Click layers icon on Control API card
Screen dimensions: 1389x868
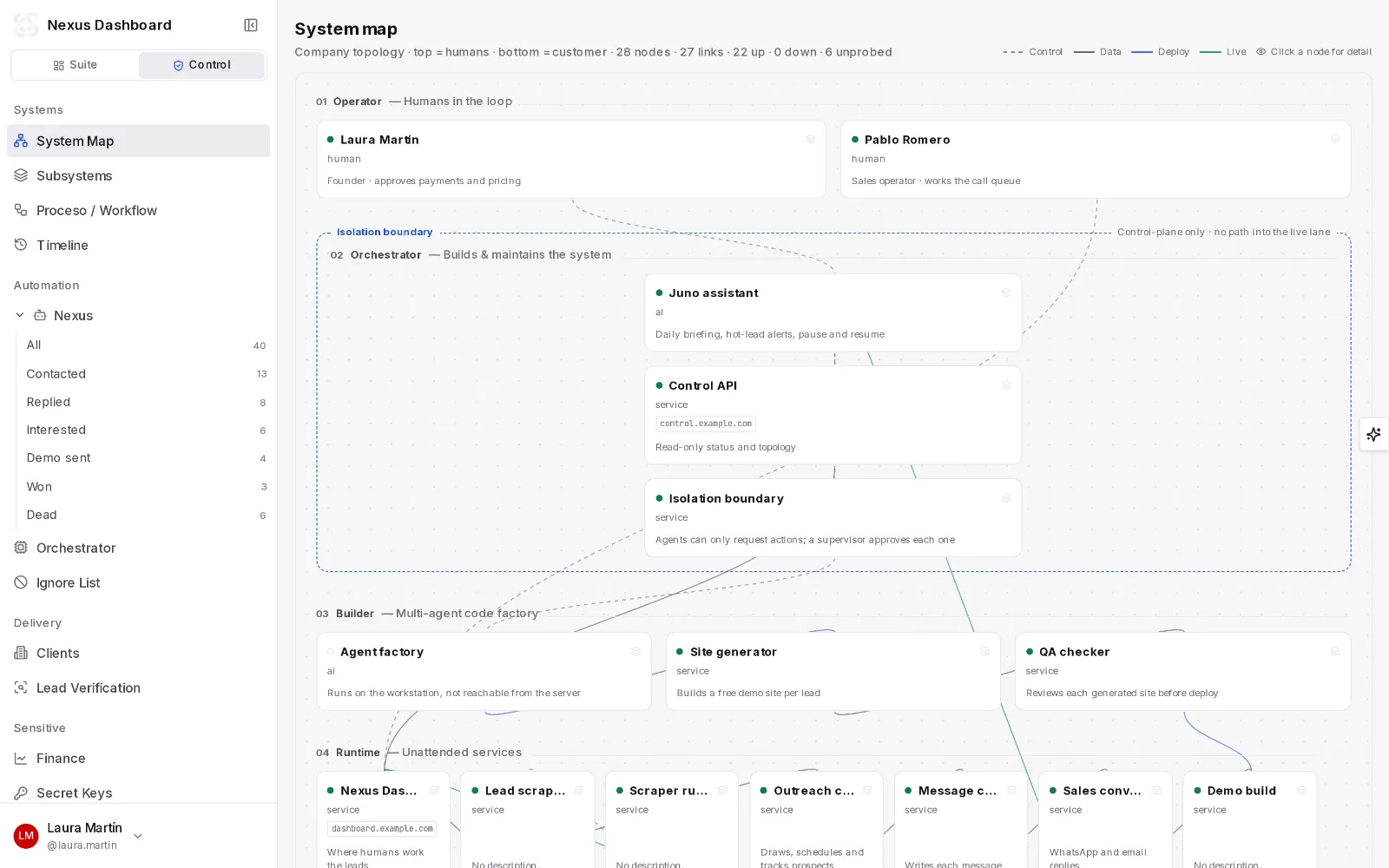tap(1006, 385)
